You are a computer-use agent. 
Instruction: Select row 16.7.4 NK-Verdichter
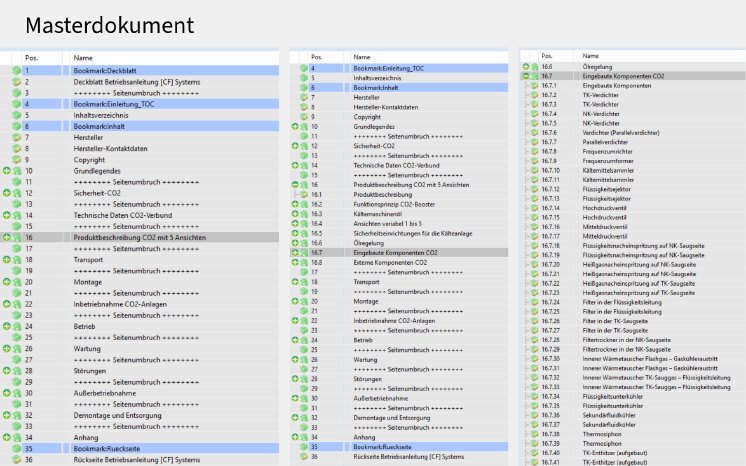(633, 114)
